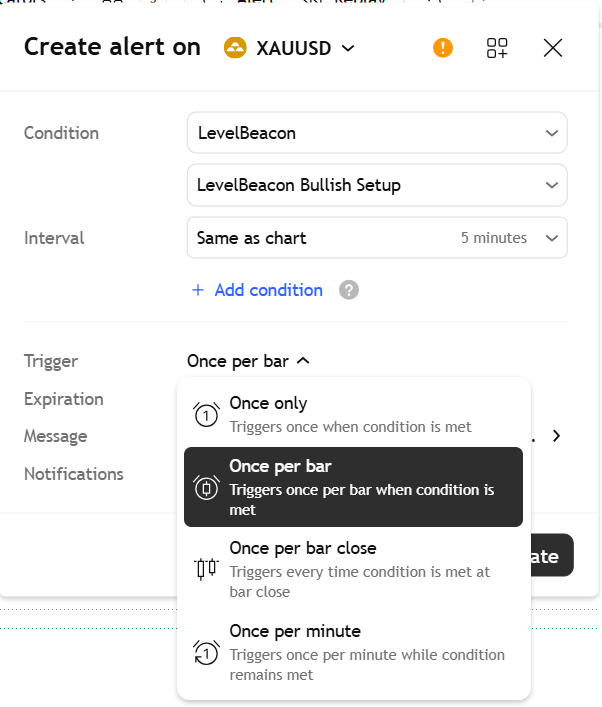The height and width of the screenshot is (707, 602).
Task: Click 'Triggers every time condition is met' description
Action: pyautogui.click(x=359, y=582)
